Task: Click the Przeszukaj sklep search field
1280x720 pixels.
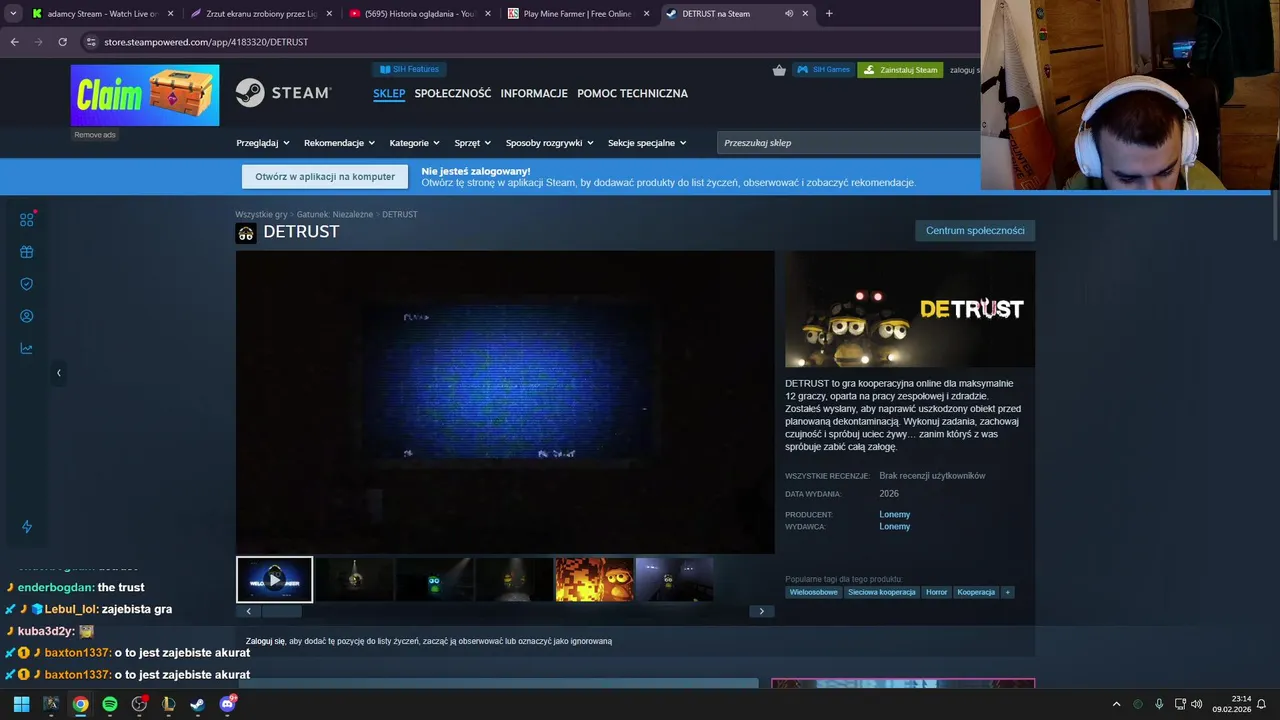Action: (x=848, y=143)
